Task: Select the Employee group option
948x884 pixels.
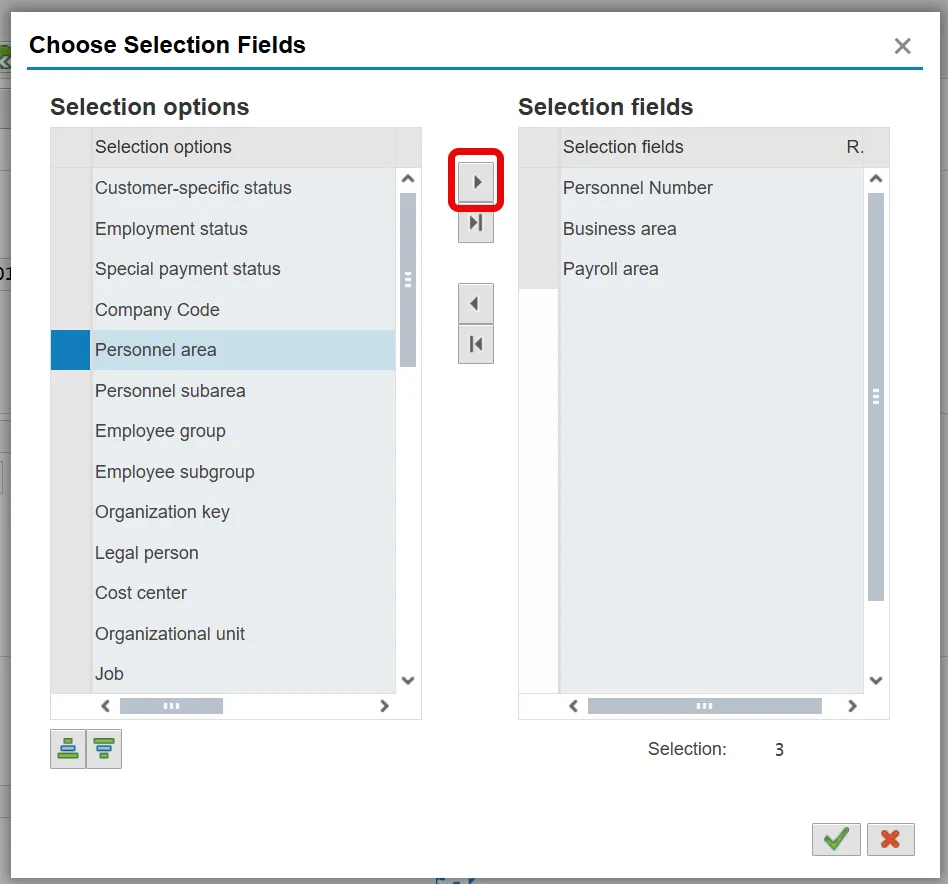Action: tap(160, 431)
